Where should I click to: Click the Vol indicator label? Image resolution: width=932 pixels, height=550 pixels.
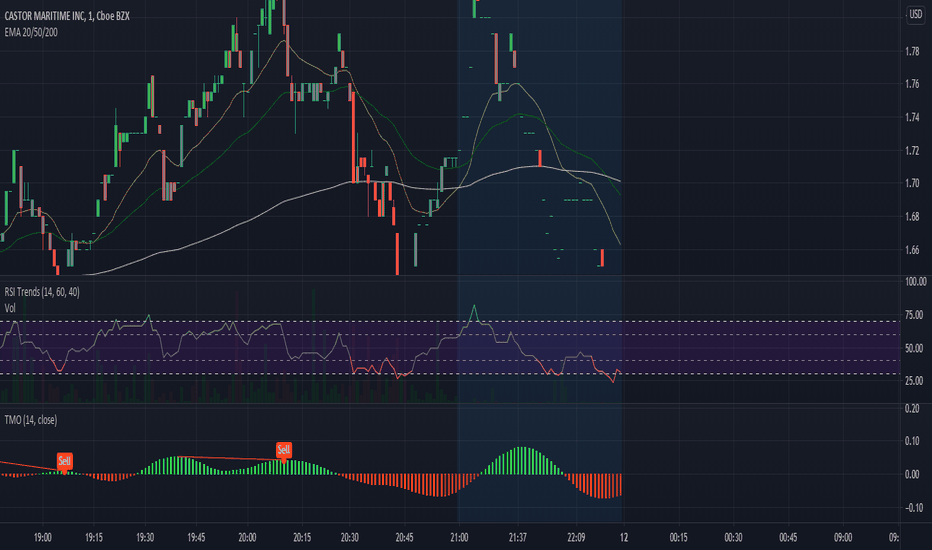tap(10, 308)
